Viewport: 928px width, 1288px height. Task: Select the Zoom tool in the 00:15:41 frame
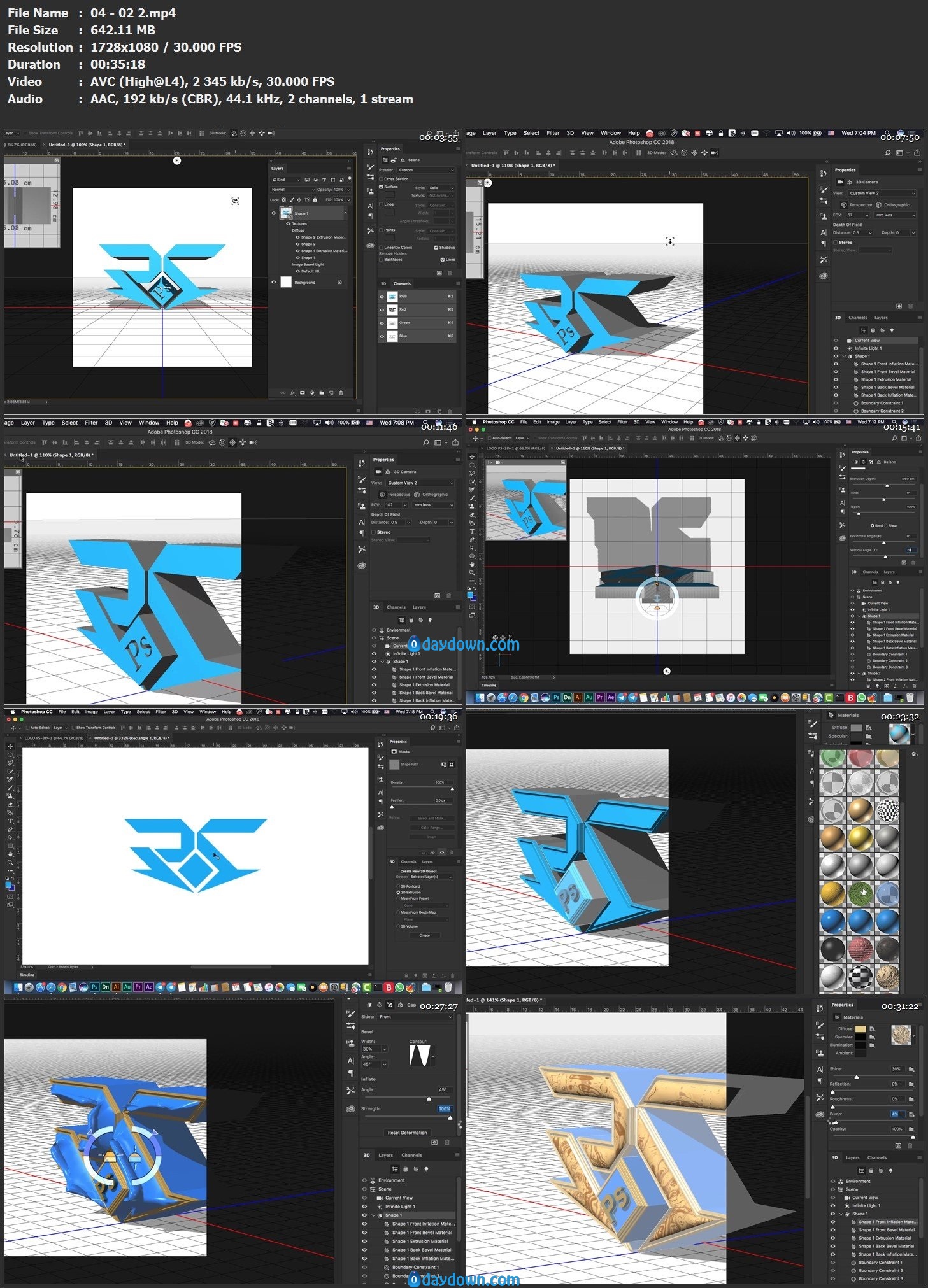tap(472, 572)
